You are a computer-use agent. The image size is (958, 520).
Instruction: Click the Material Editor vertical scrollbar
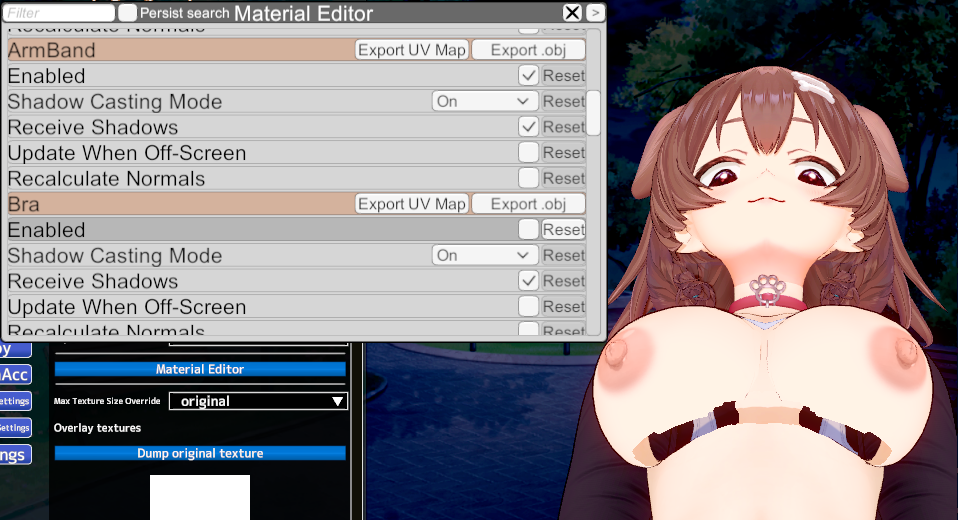(594, 113)
